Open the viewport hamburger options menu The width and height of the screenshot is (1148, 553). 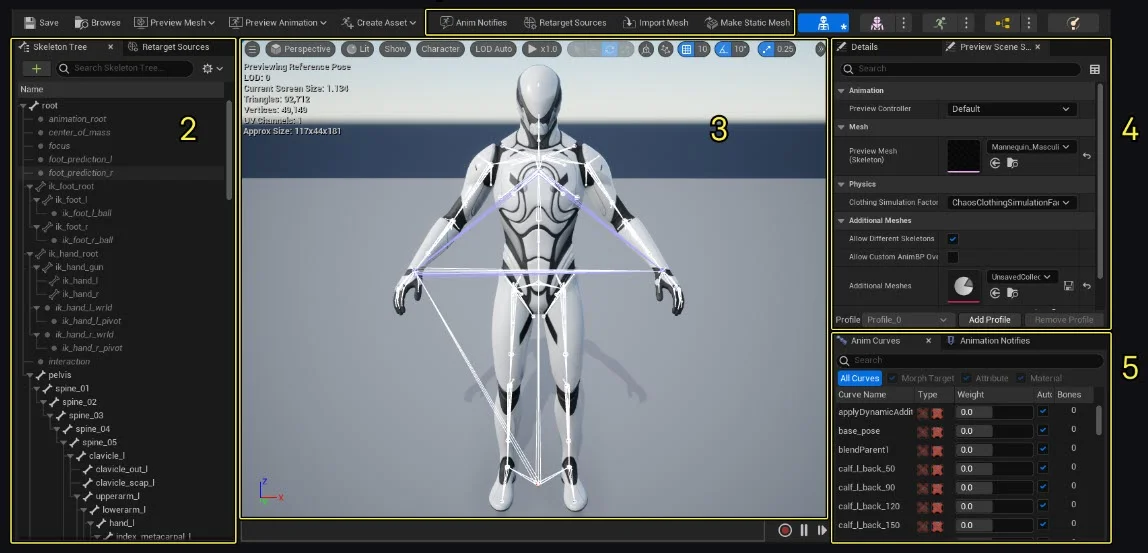coord(253,49)
